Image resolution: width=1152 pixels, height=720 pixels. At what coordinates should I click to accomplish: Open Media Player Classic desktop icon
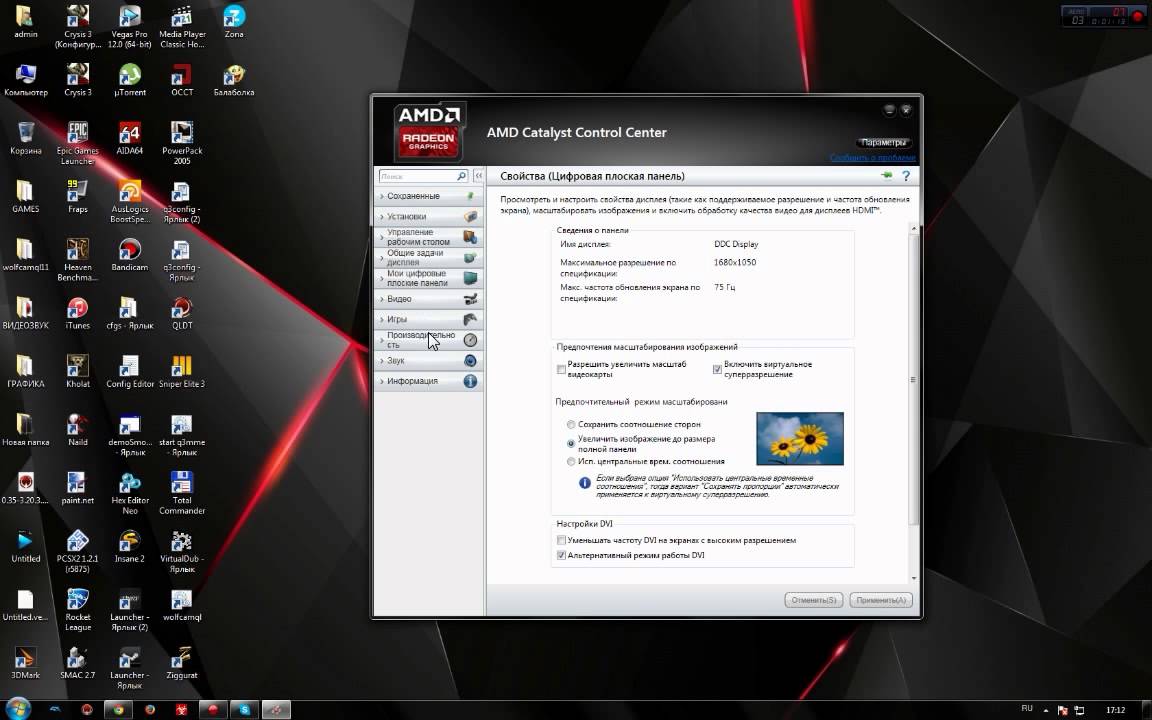point(182,26)
